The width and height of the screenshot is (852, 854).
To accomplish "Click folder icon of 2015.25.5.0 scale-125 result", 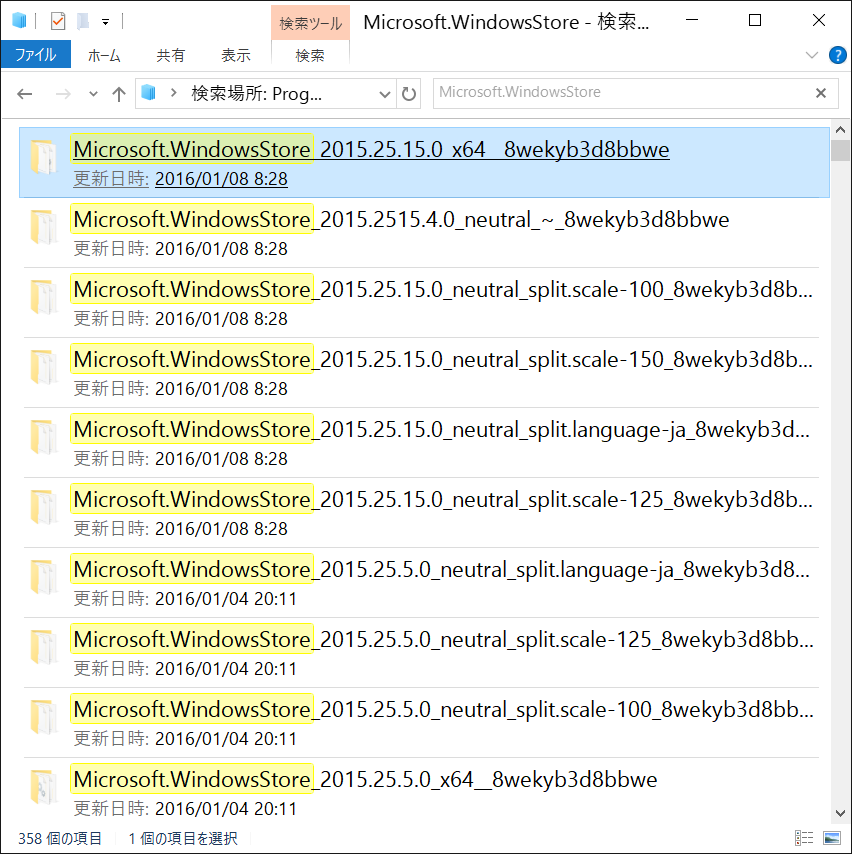I will point(44,646).
